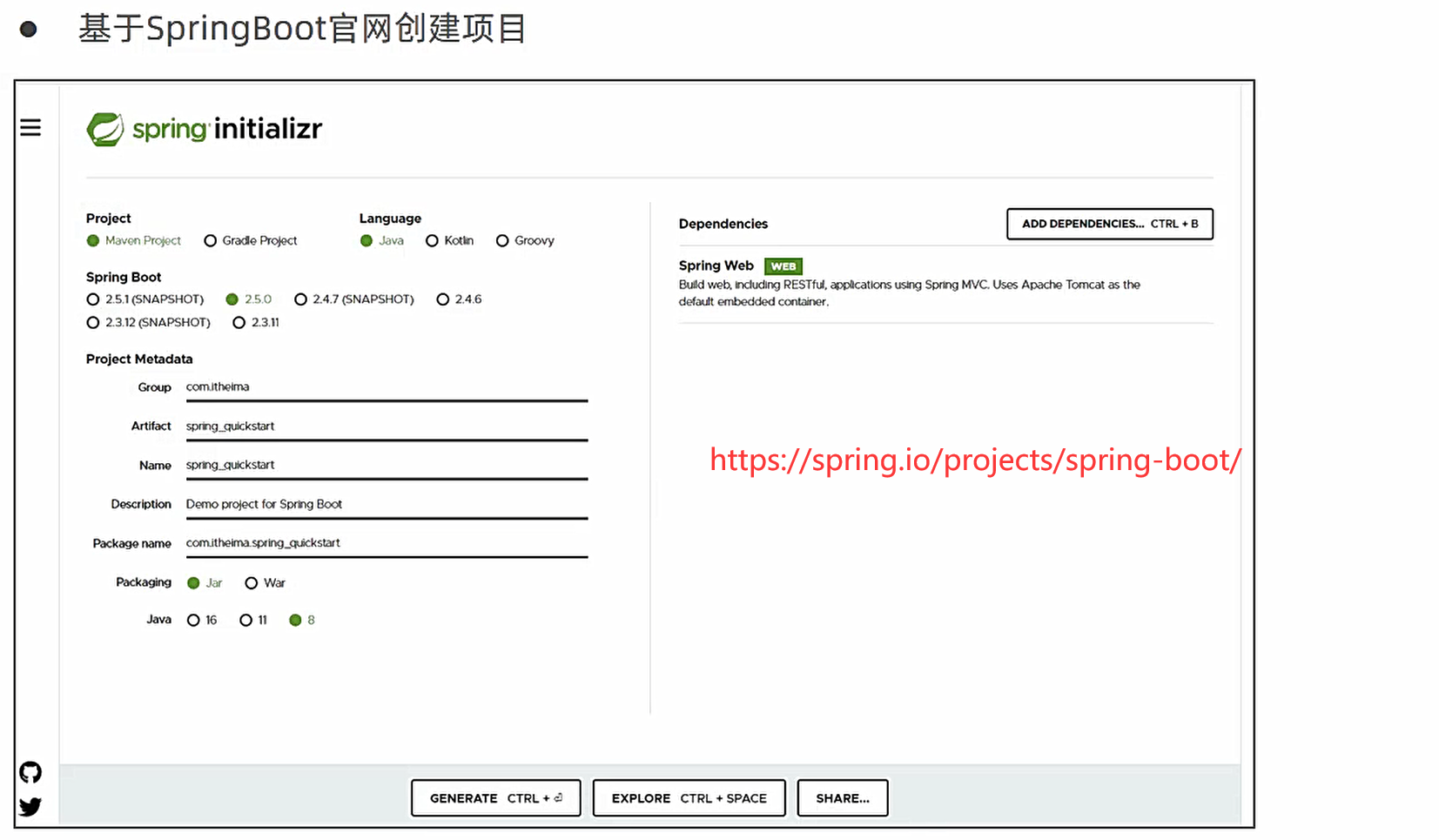This screenshot has height=840, width=1439.
Task: Open the hamburger menu icon
Action: (30, 128)
